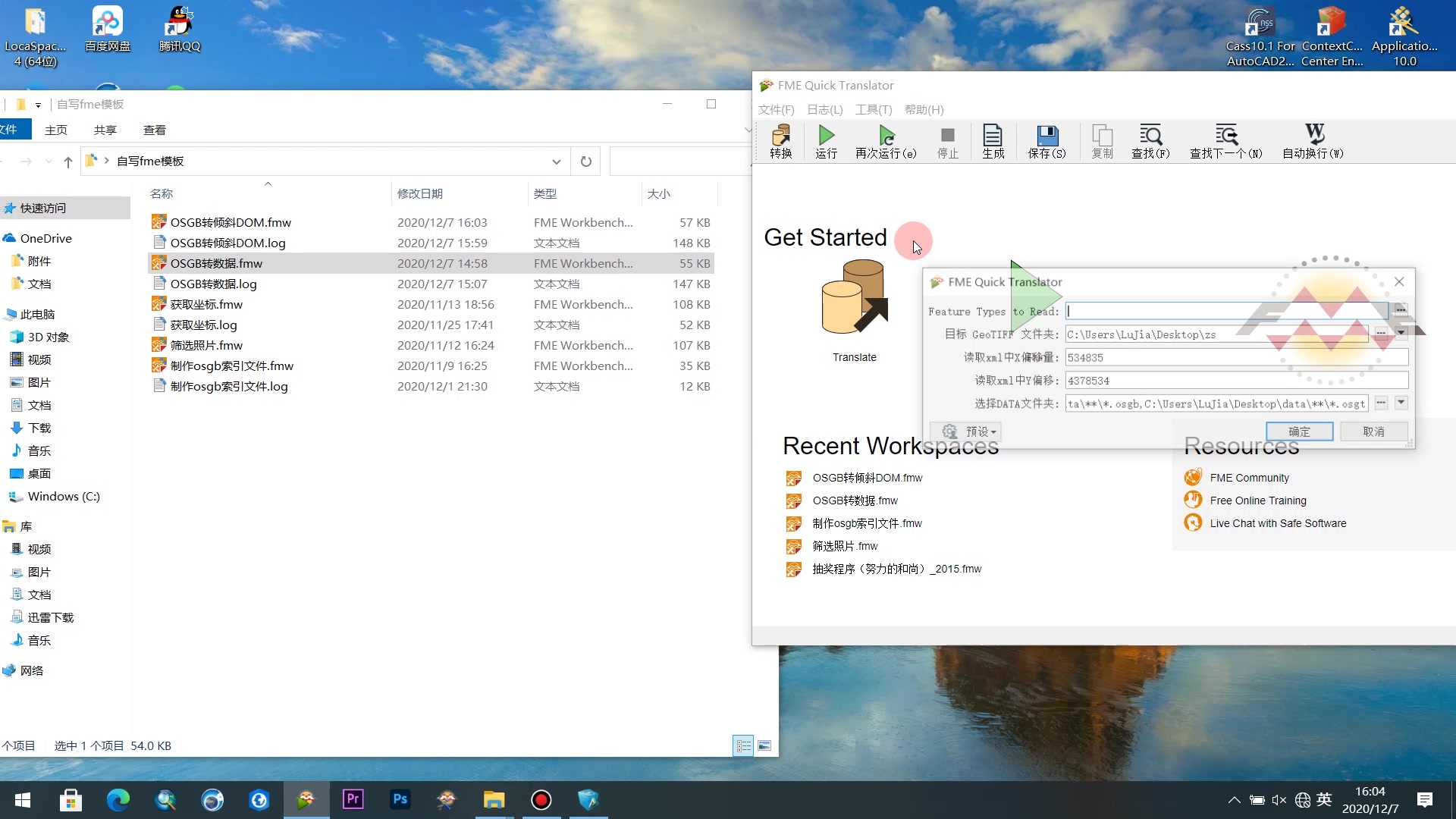Viewport: 1456px width, 819px height.
Task: Browse DATA folder with ellipsis button
Action: point(1381,403)
